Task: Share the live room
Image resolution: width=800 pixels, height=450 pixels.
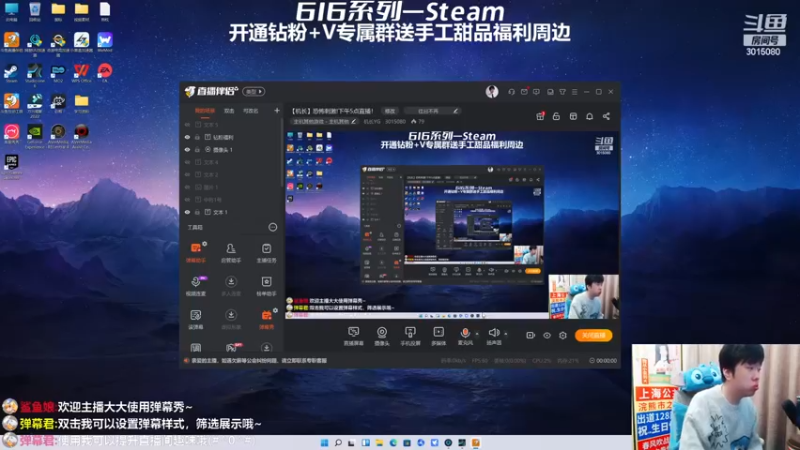Action: coord(606,116)
